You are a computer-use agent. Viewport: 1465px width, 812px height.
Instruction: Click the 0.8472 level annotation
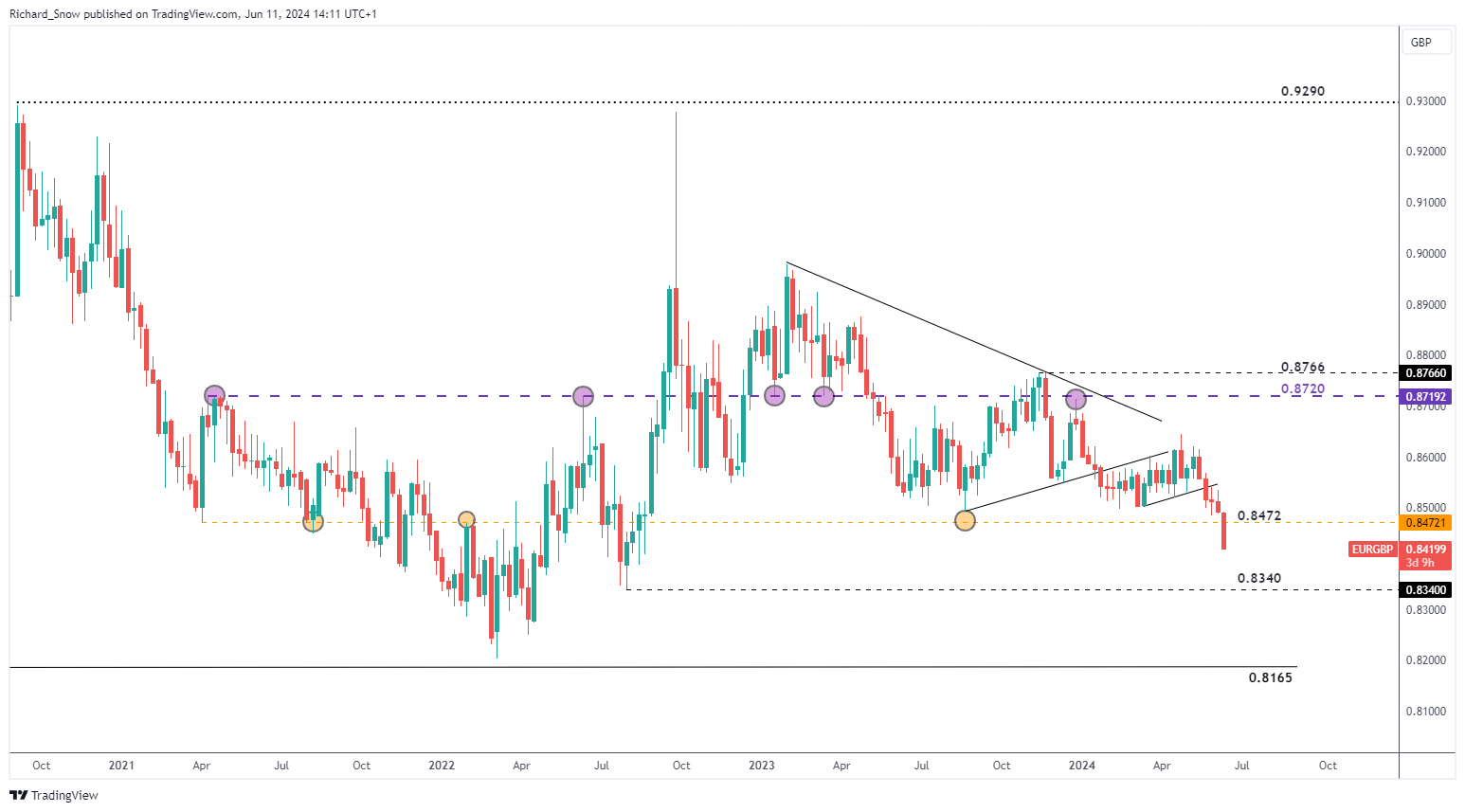click(x=1259, y=516)
